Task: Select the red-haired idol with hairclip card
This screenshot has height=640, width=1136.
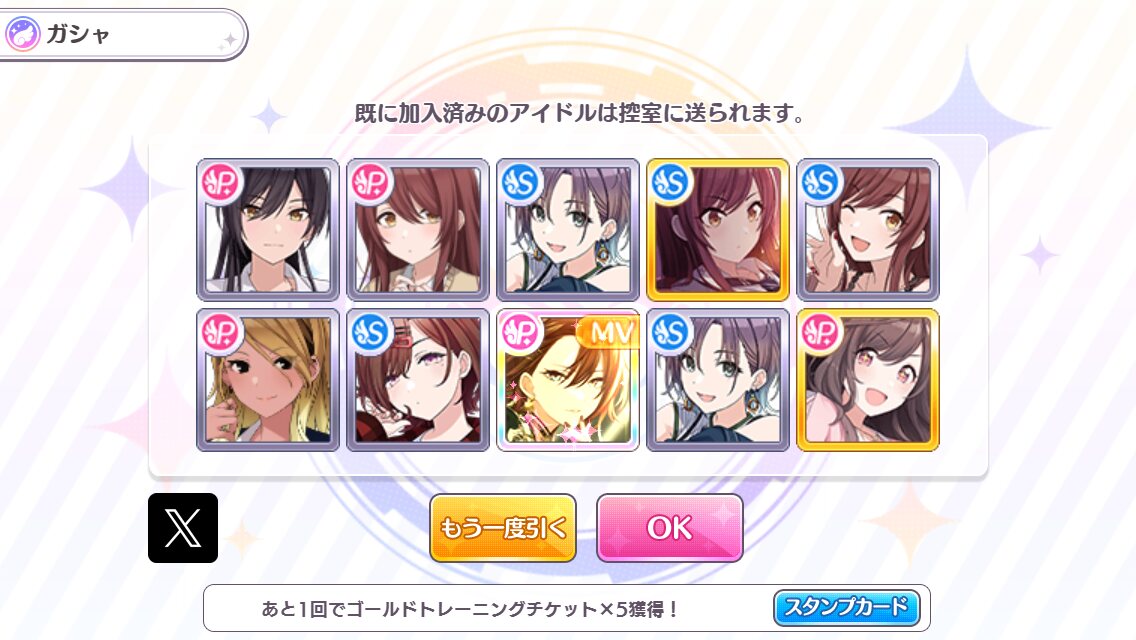Action: 418,380
